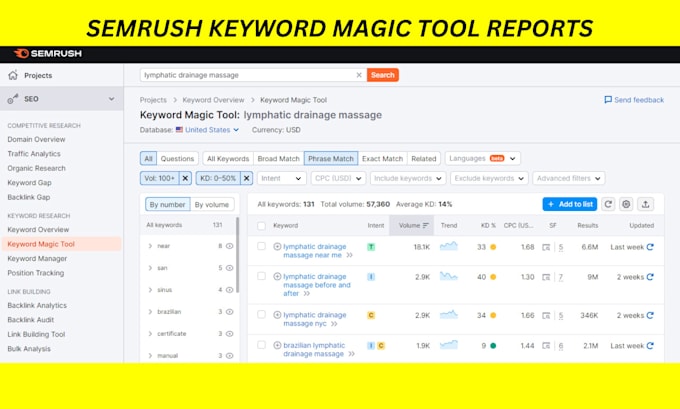Click the double arrow beside 'massage nyc'

click(334, 324)
